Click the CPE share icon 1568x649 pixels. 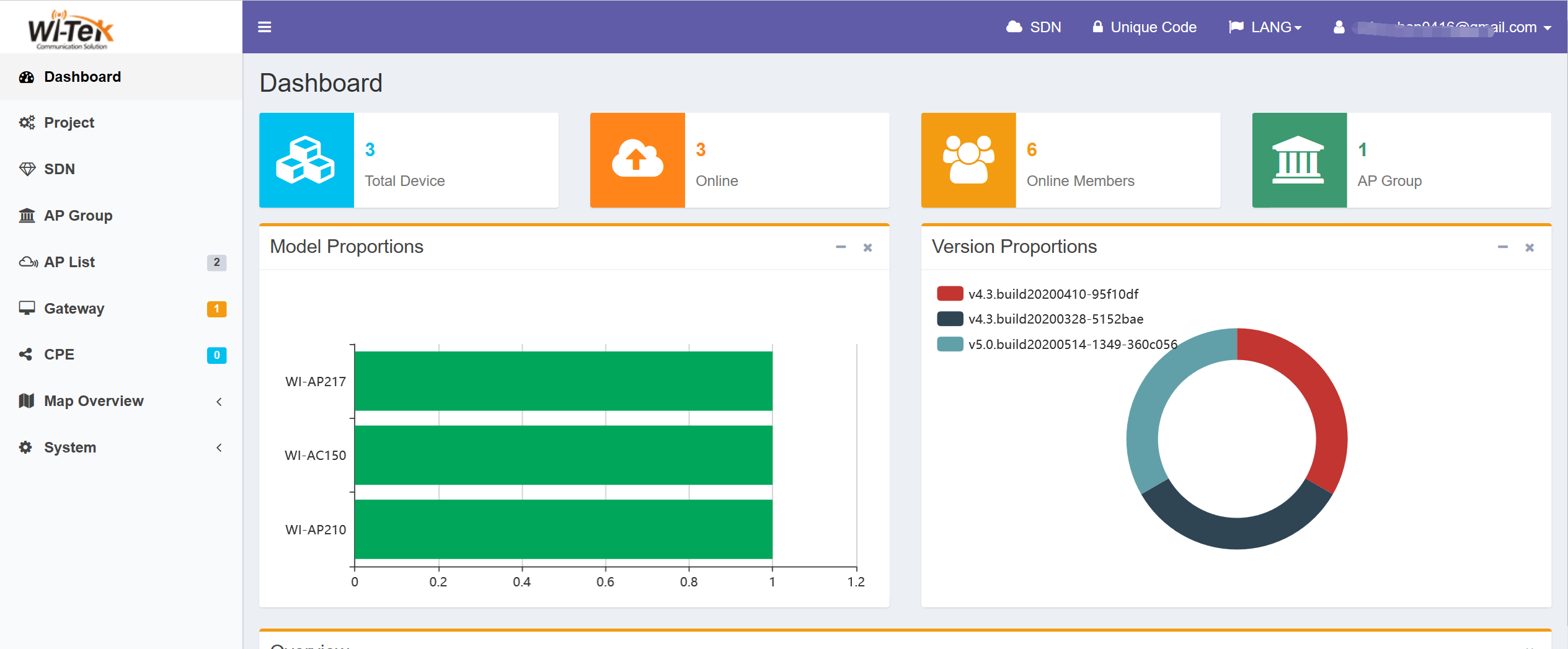click(25, 354)
